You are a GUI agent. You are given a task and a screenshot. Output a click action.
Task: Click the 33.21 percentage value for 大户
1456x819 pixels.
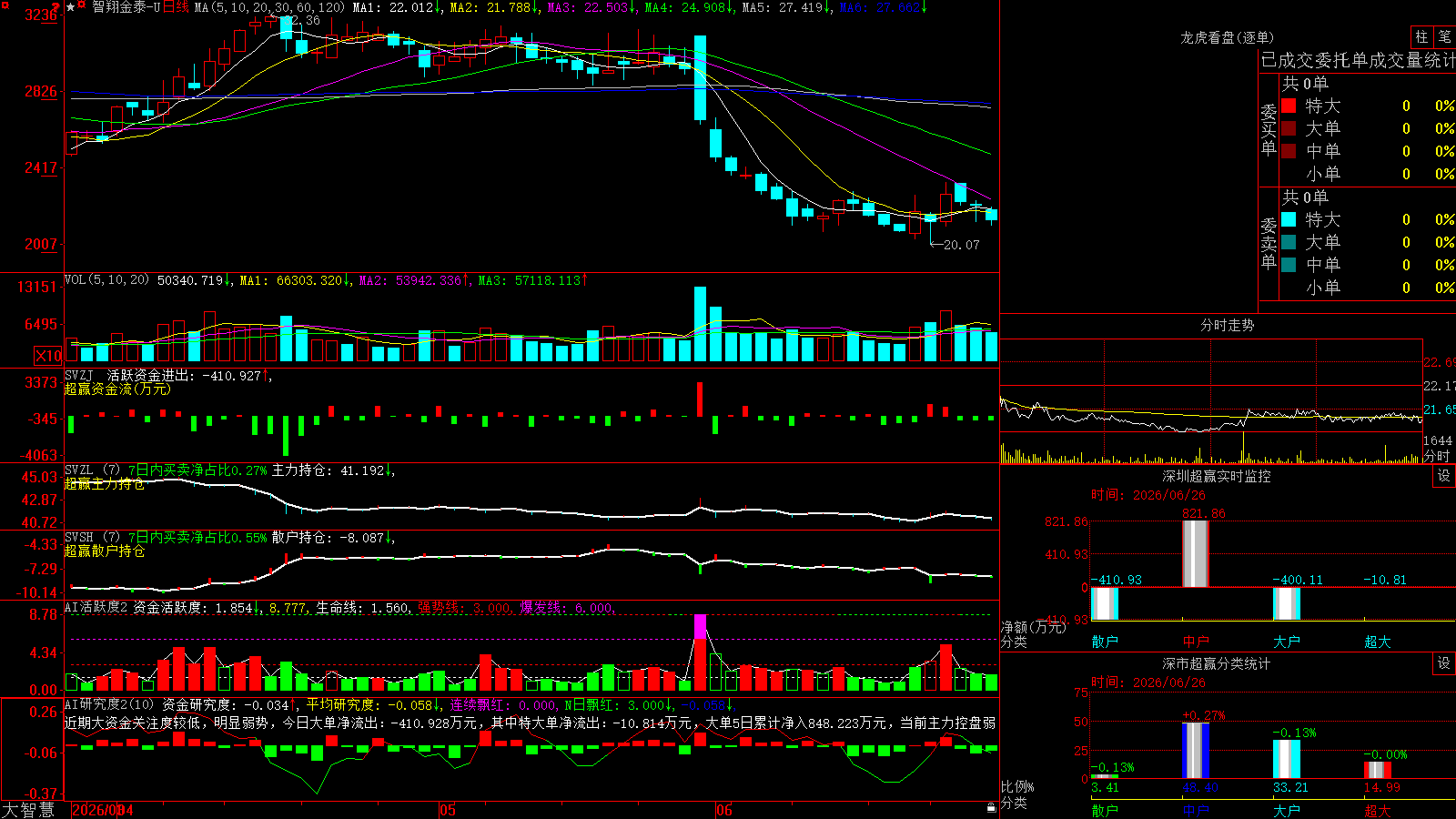coord(1290,787)
